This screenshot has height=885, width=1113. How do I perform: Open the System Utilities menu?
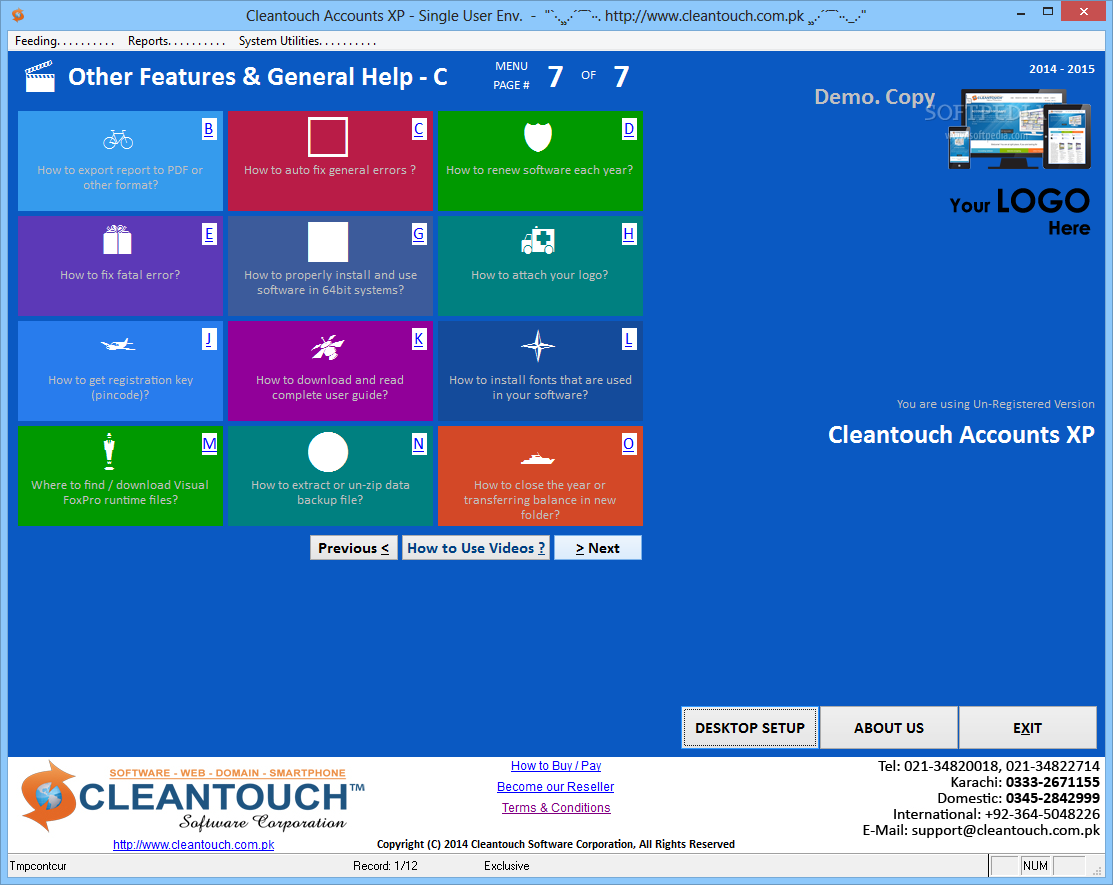[x=307, y=41]
